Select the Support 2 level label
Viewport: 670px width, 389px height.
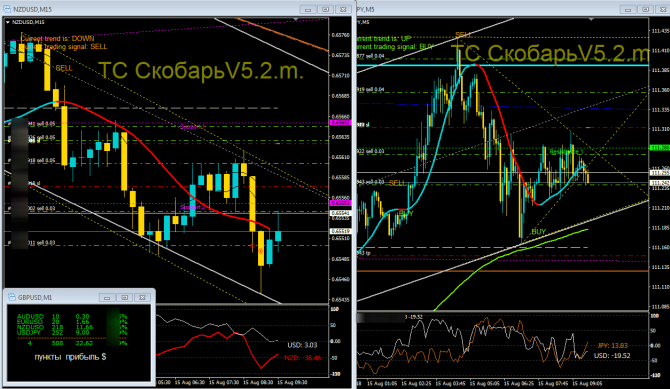tap(192, 207)
